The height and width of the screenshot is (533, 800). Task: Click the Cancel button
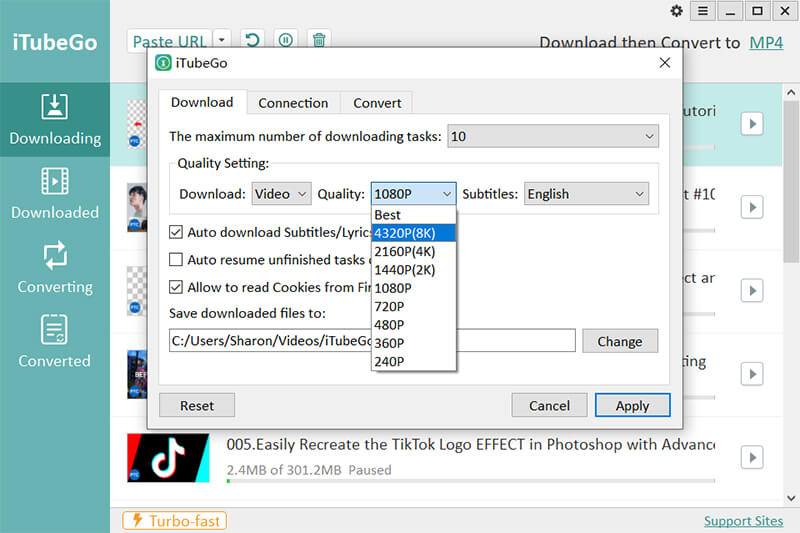click(549, 405)
